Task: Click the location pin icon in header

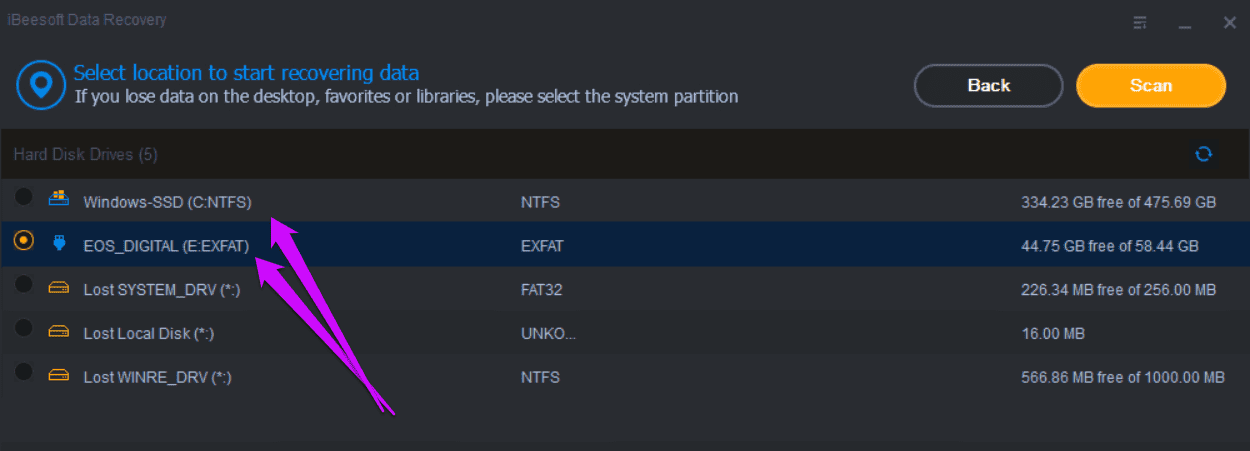Action: (41, 85)
